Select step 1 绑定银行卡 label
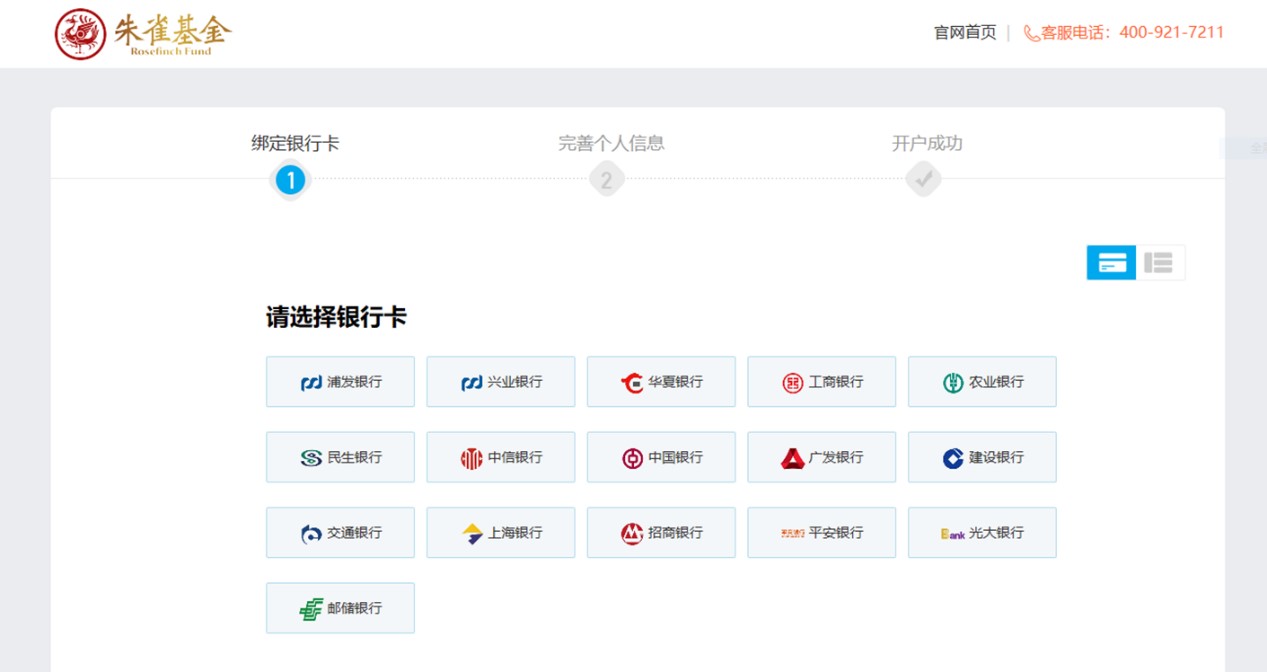1267x672 pixels. [295, 143]
